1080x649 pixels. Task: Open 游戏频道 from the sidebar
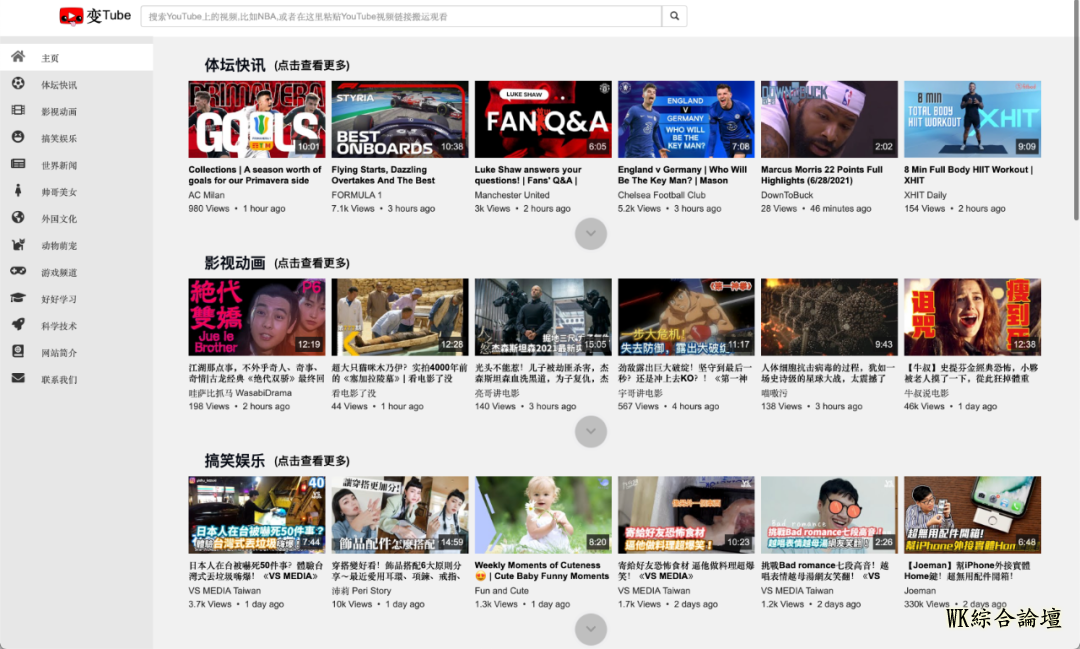point(59,273)
